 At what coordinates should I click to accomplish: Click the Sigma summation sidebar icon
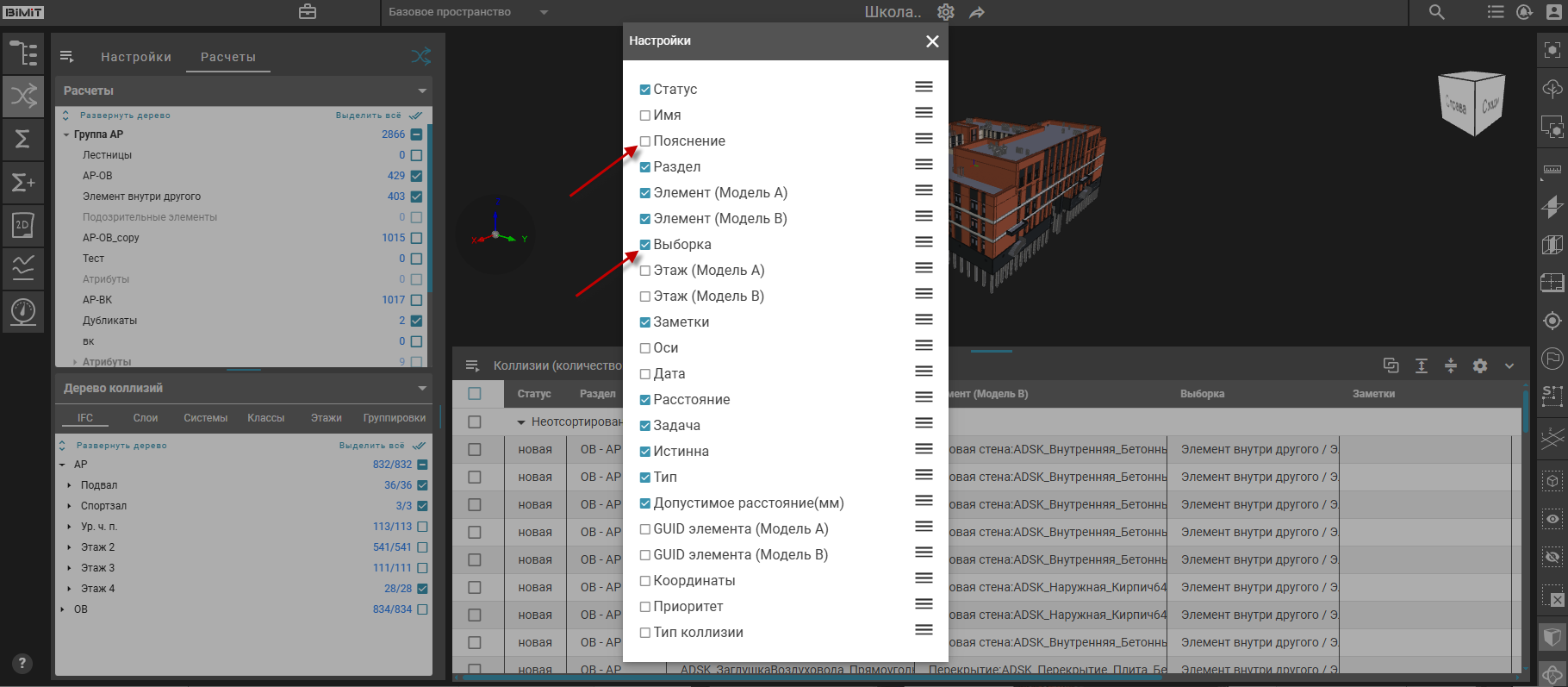tap(23, 139)
